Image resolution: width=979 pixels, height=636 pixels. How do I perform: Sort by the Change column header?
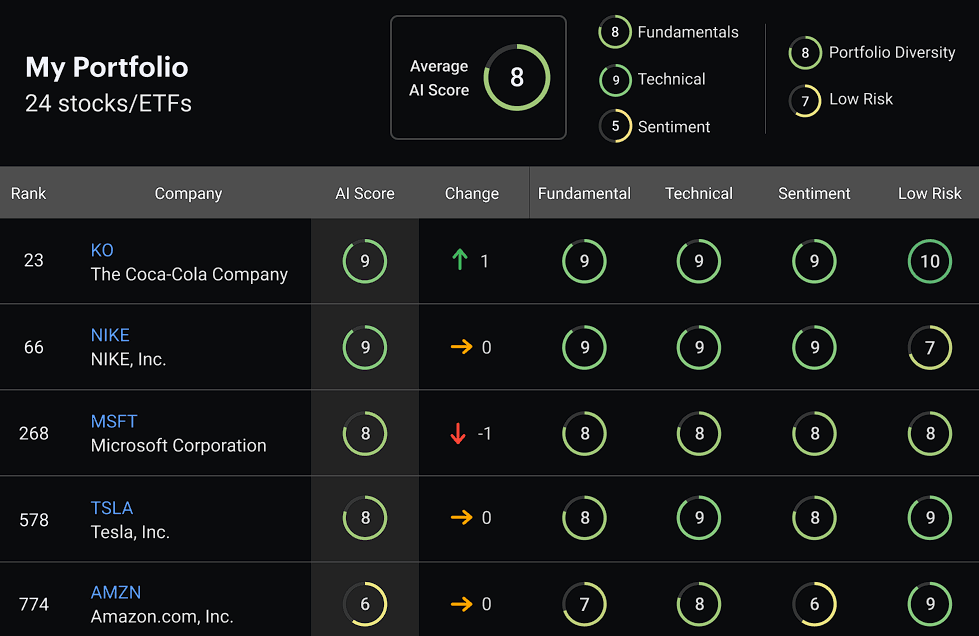(x=471, y=193)
